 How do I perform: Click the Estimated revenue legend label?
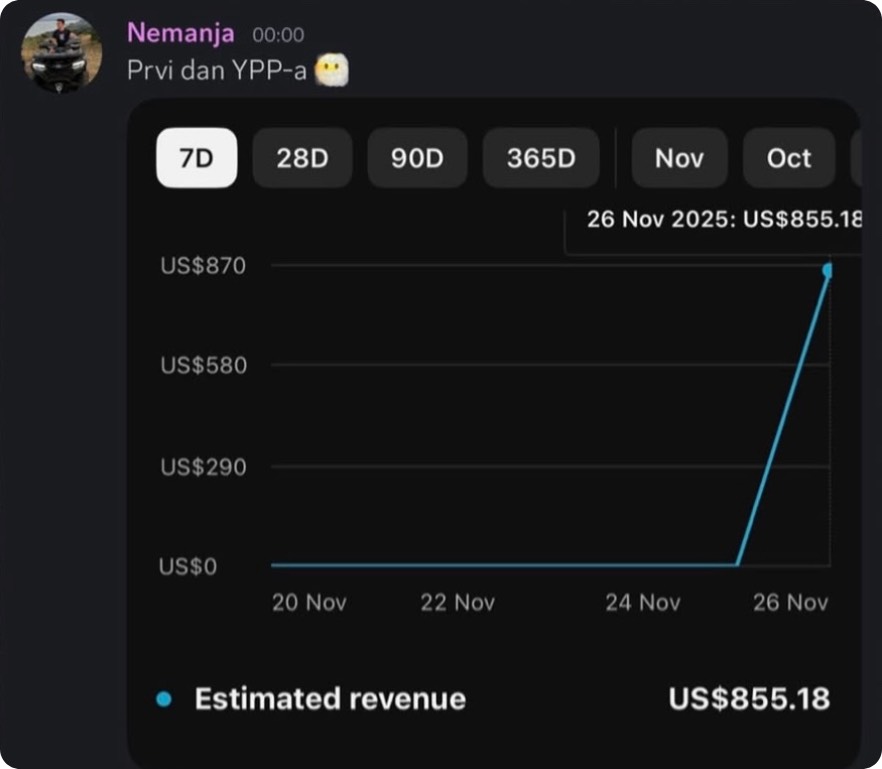click(330, 699)
